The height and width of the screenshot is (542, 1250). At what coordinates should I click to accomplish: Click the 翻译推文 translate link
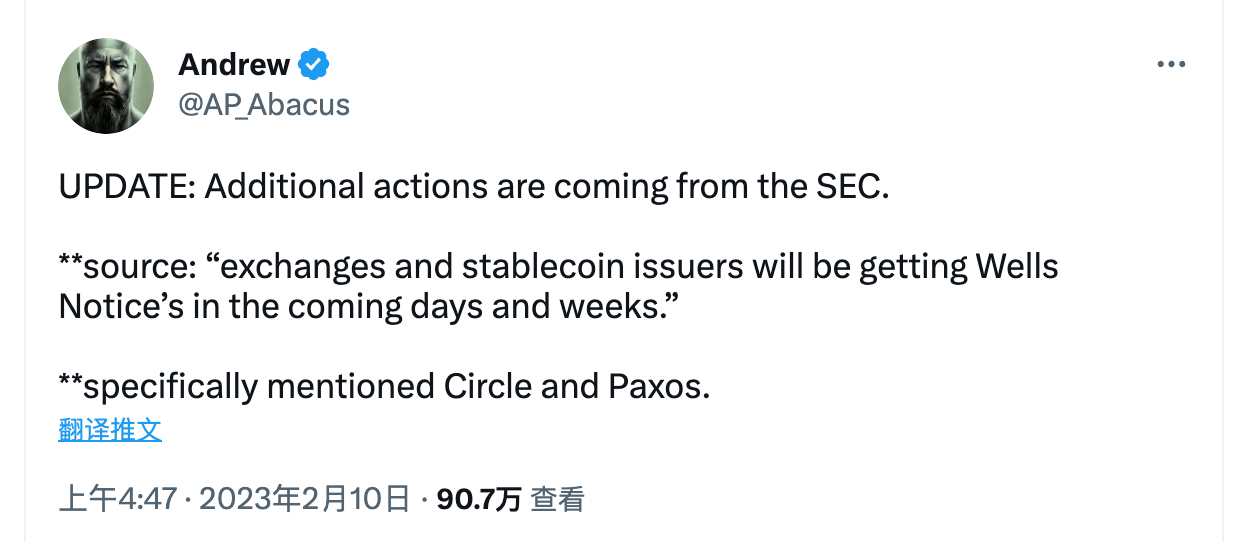(x=110, y=430)
